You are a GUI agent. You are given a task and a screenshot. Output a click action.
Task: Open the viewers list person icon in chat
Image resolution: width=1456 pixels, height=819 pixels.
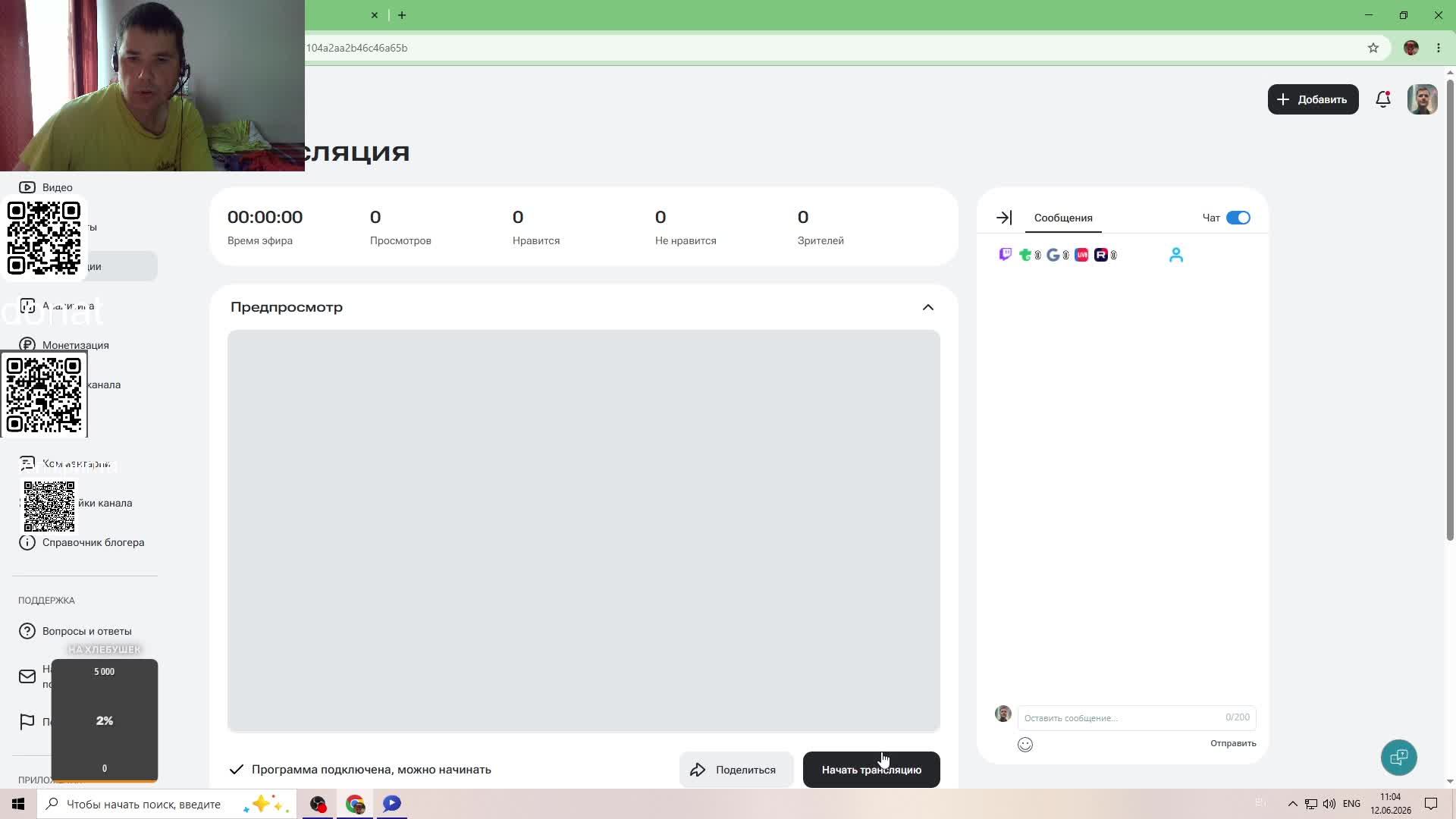(x=1176, y=255)
